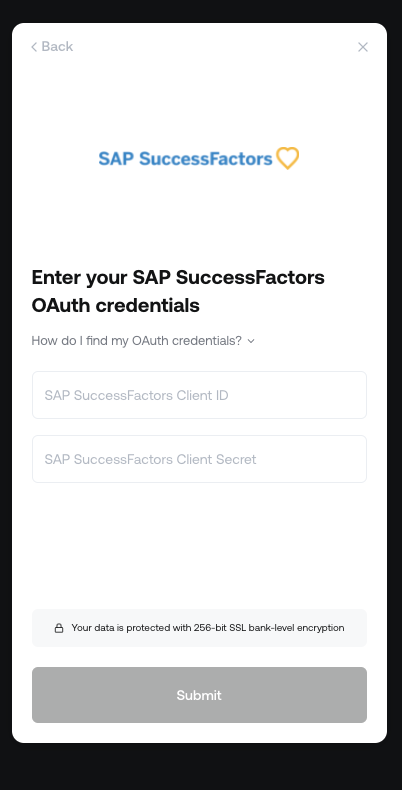Submit the OAuth credentials form
402x790 pixels.
tap(199, 695)
